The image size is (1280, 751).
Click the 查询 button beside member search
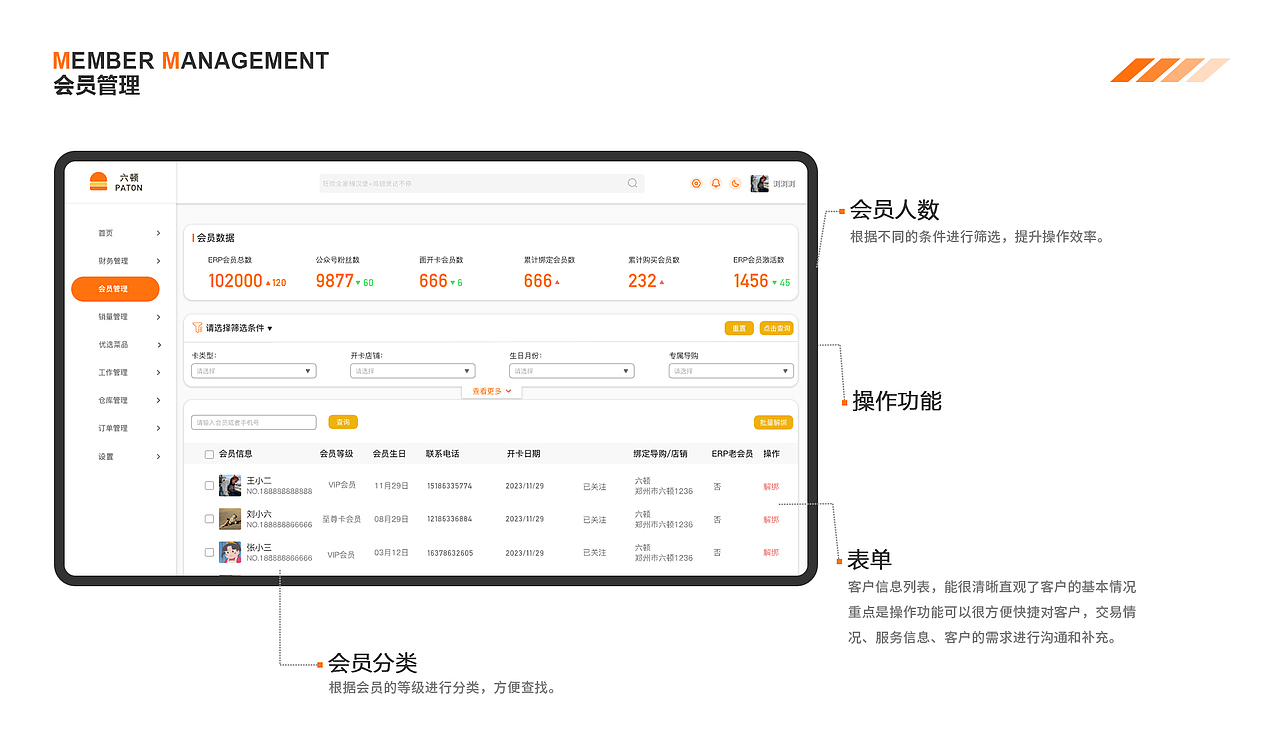343,422
